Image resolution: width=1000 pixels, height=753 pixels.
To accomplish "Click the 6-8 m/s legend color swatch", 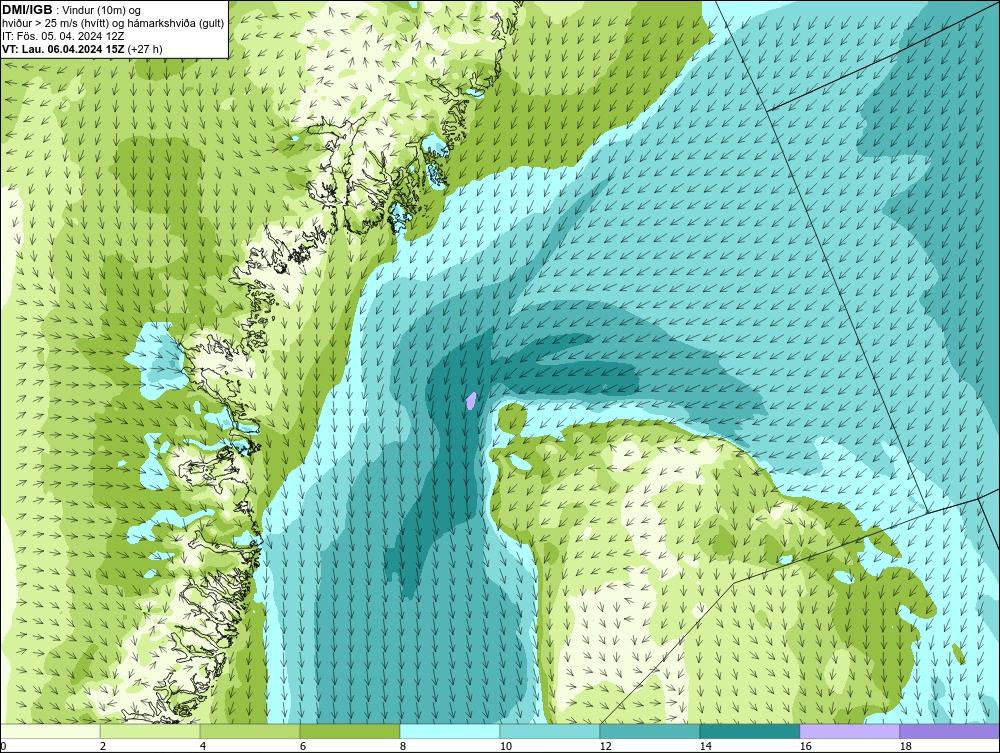I will pyautogui.click(x=350, y=731).
